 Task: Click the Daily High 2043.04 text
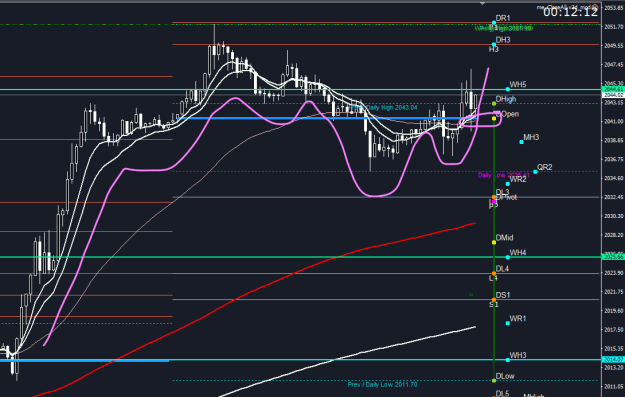tap(392, 108)
